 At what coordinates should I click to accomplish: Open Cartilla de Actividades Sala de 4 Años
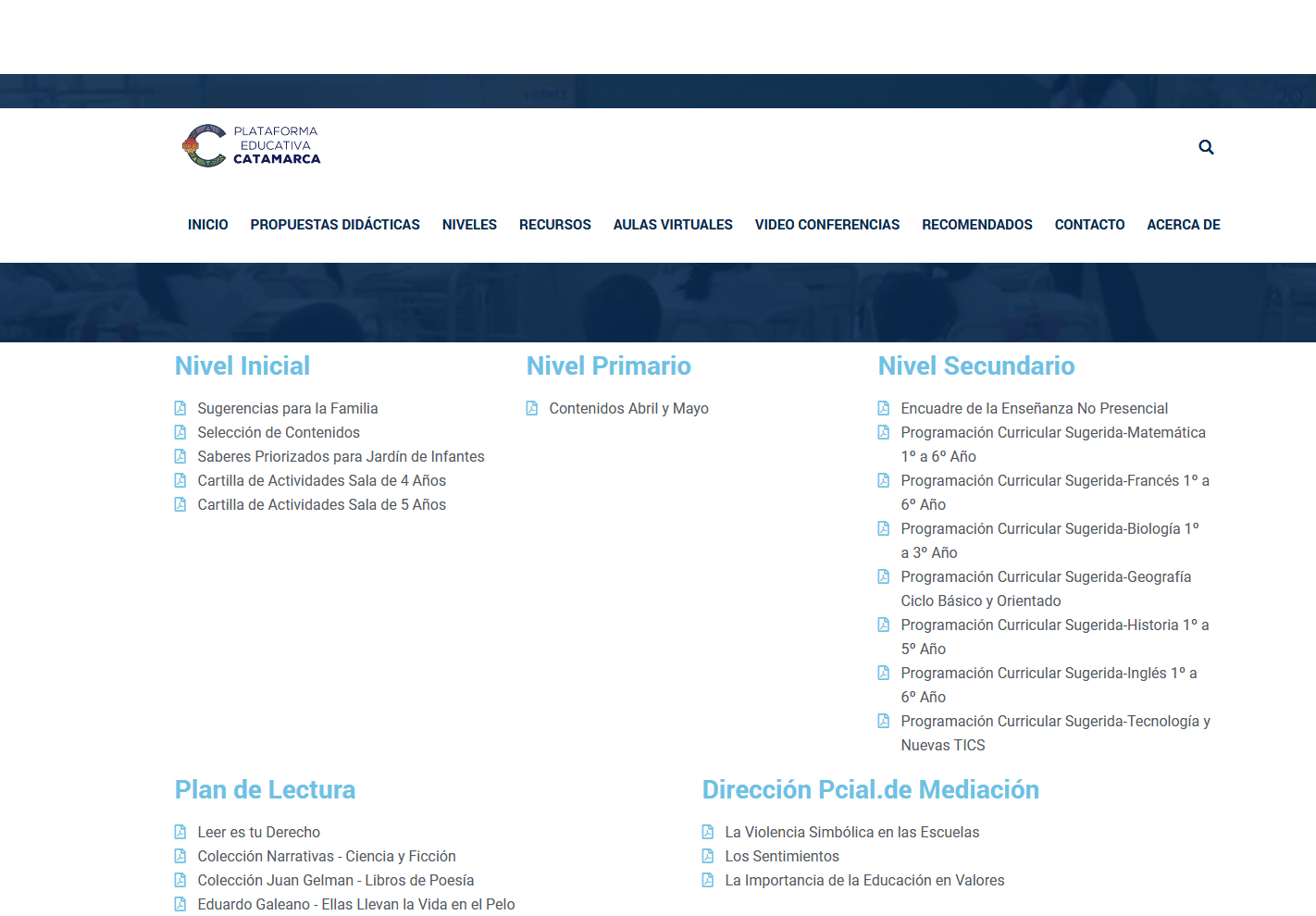point(321,480)
